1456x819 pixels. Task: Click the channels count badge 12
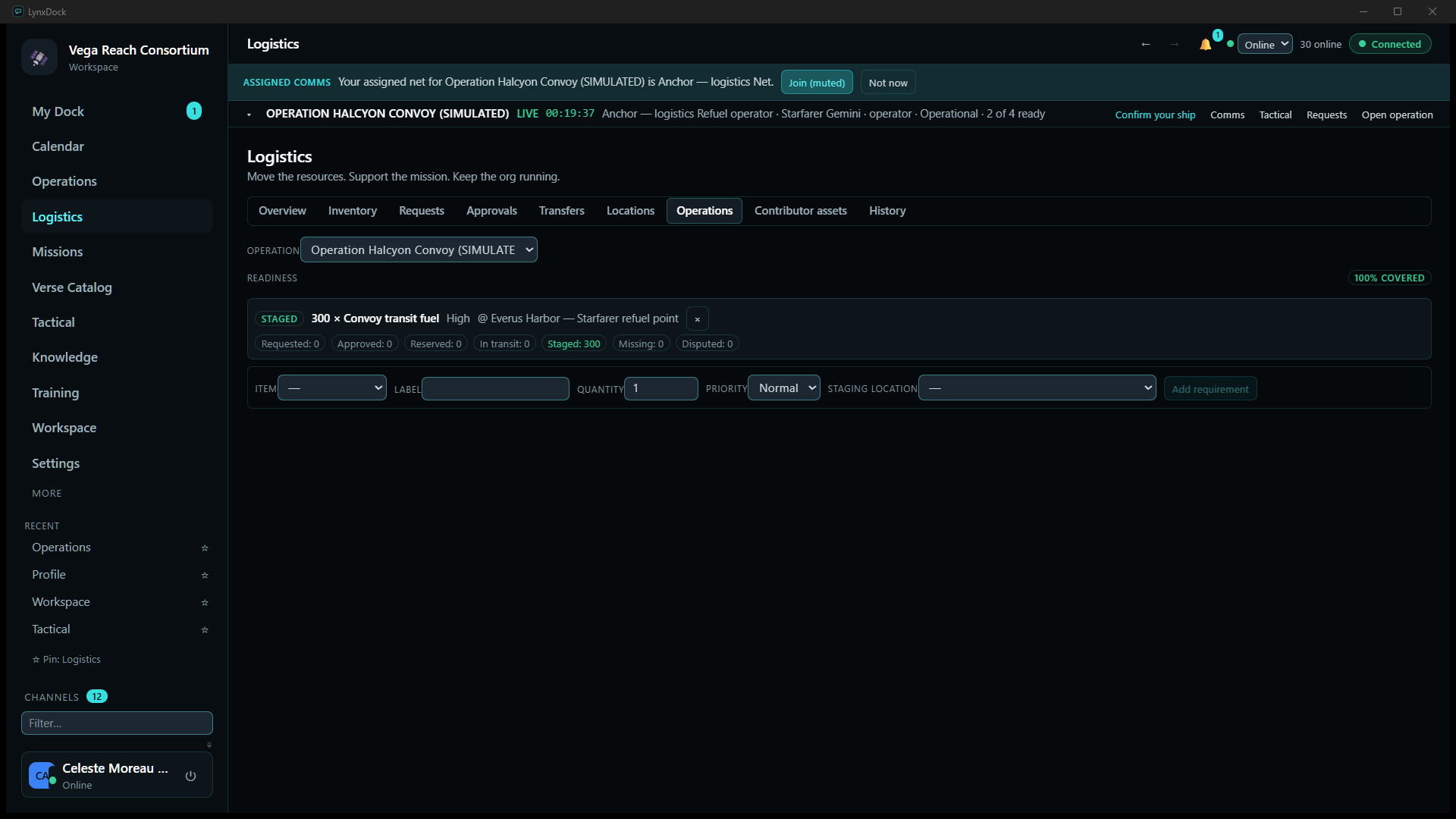pyautogui.click(x=97, y=697)
